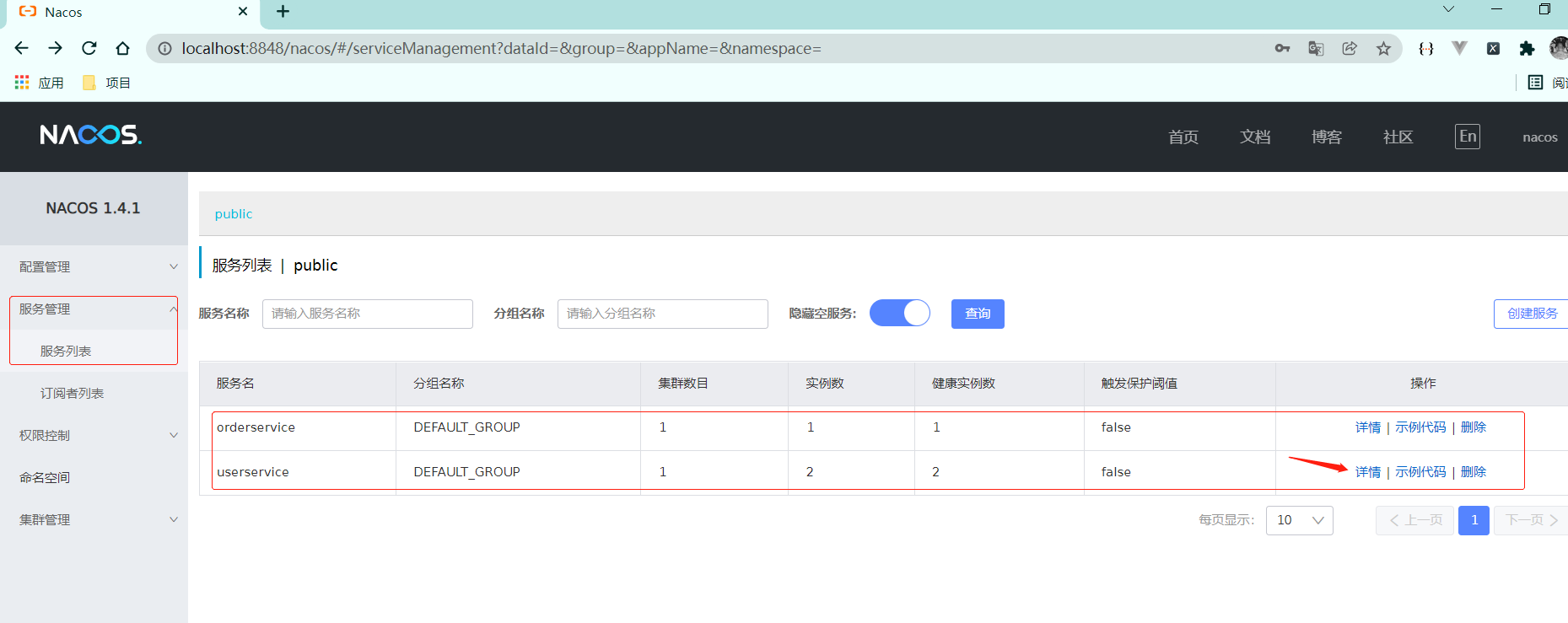Click the NACOS logo
Viewport: 1568px width, 623px height.
pyautogui.click(x=90, y=135)
